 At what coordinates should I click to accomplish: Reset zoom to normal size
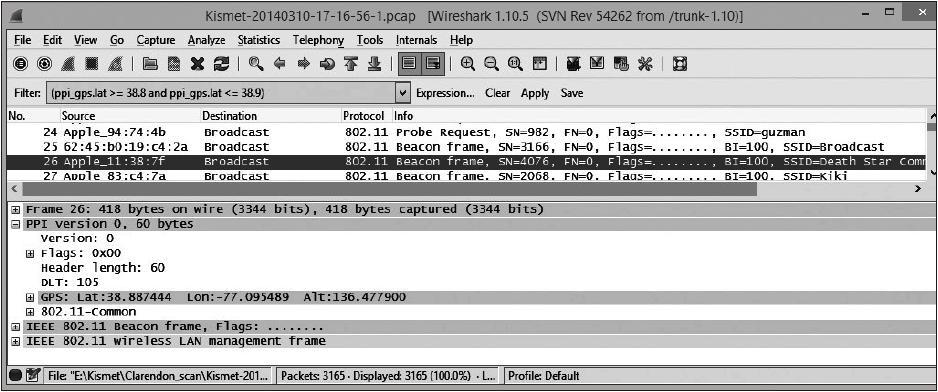point(515,64)
